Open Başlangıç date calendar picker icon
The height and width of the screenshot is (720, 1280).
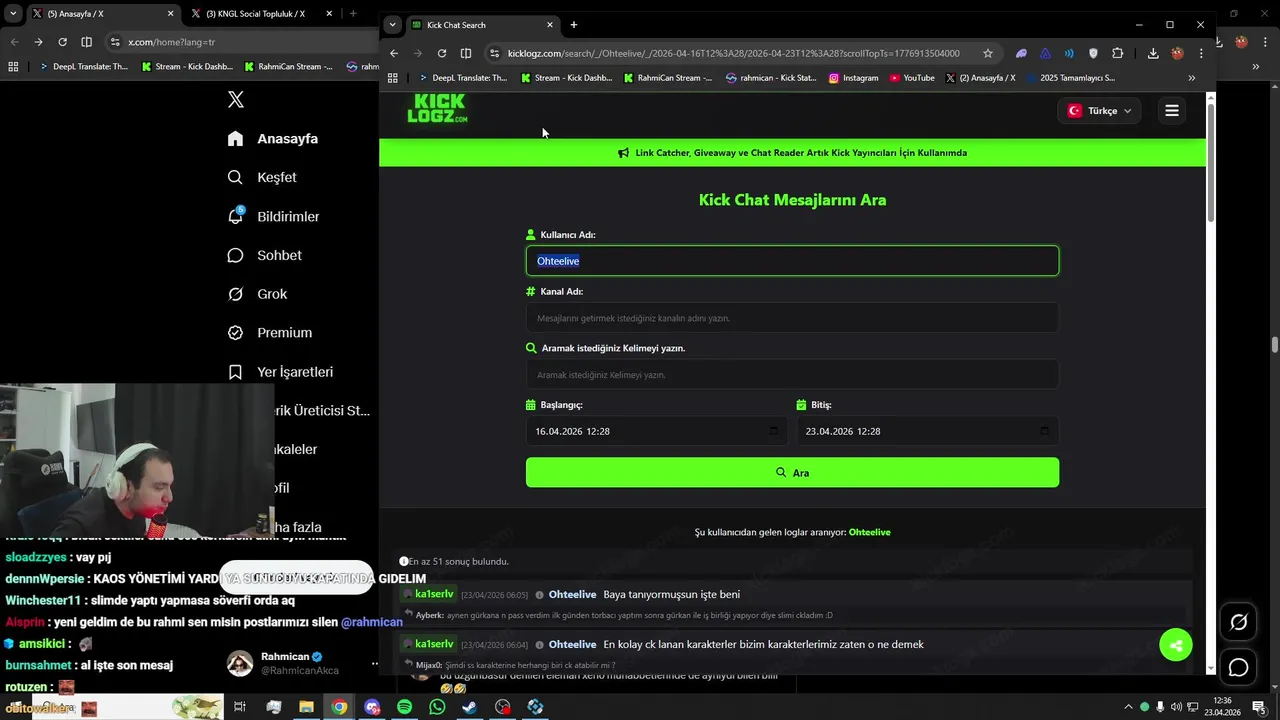pos(773,431)
